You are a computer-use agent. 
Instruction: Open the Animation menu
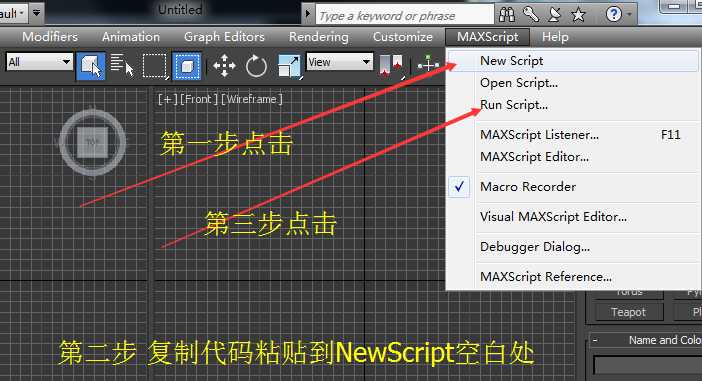click(131, 37)
